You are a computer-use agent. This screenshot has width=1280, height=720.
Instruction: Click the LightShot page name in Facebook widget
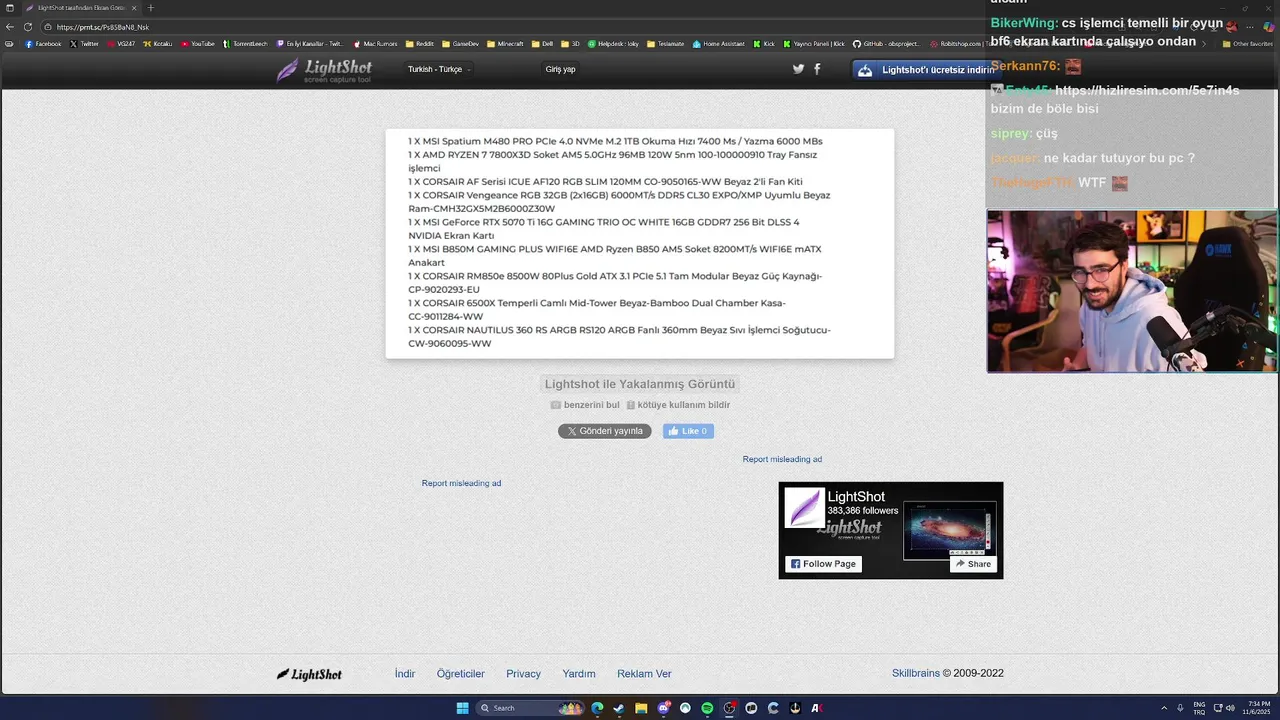tap(856, 497)
